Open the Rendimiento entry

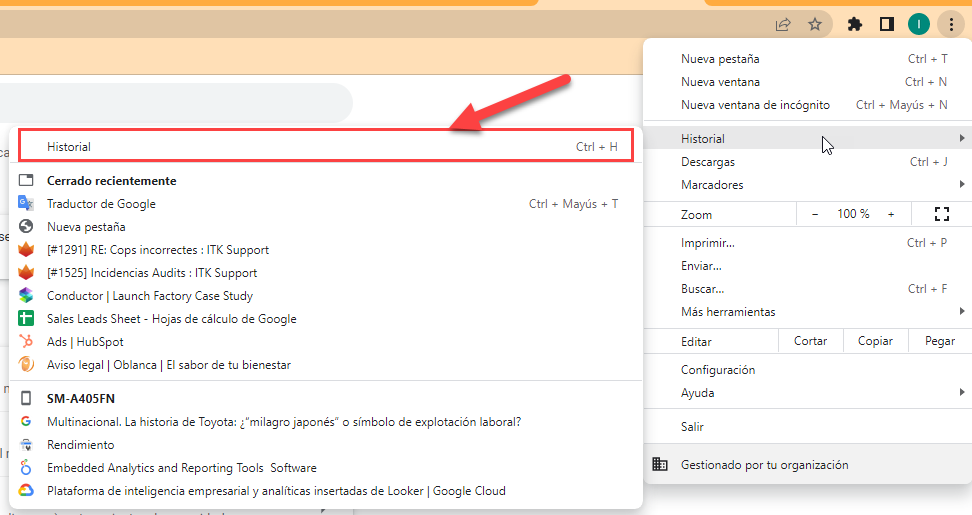pyautogui.click(x=326, y=444)
